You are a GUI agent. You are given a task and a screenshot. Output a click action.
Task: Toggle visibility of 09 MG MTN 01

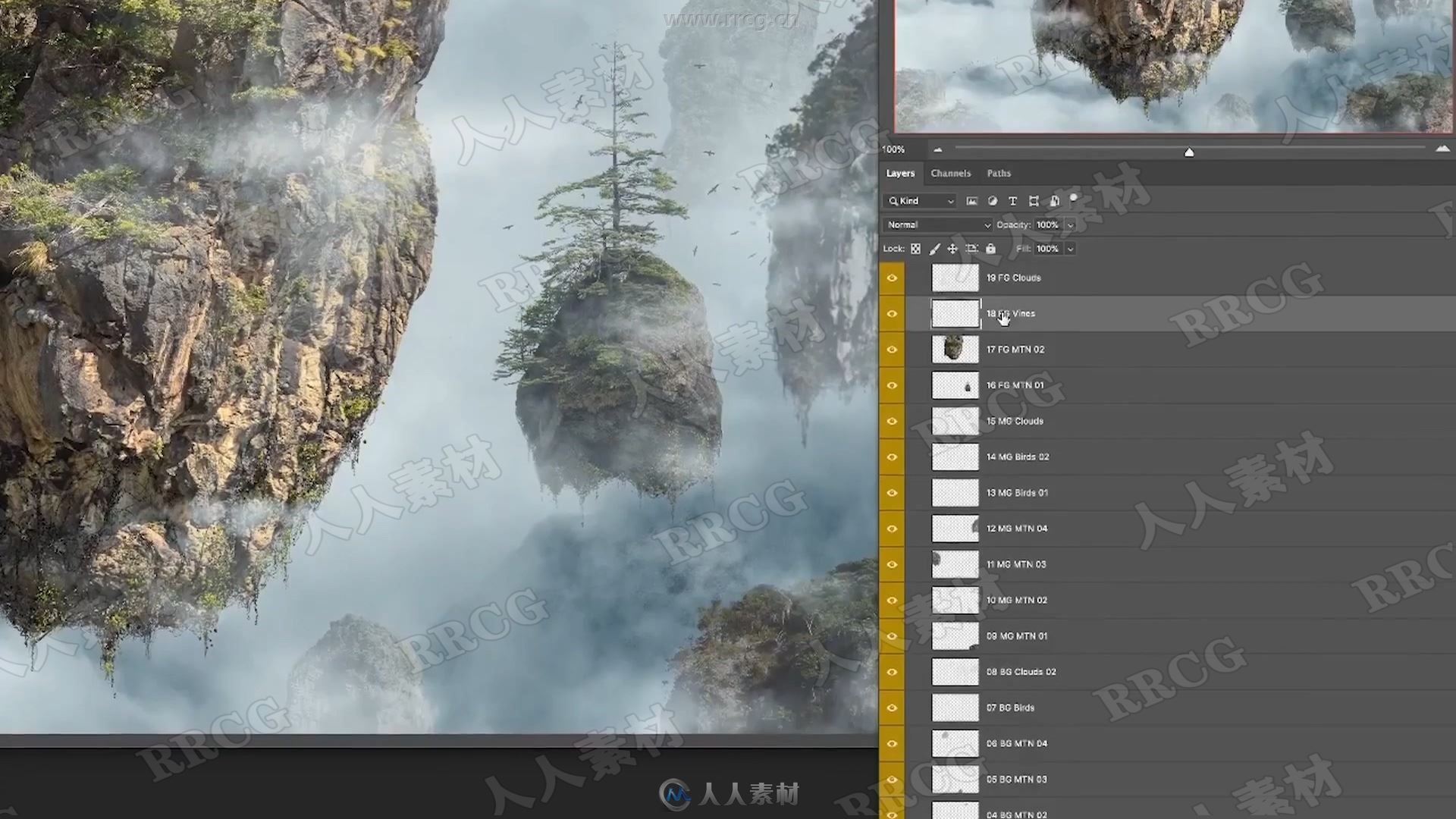[x=892, y=636]
